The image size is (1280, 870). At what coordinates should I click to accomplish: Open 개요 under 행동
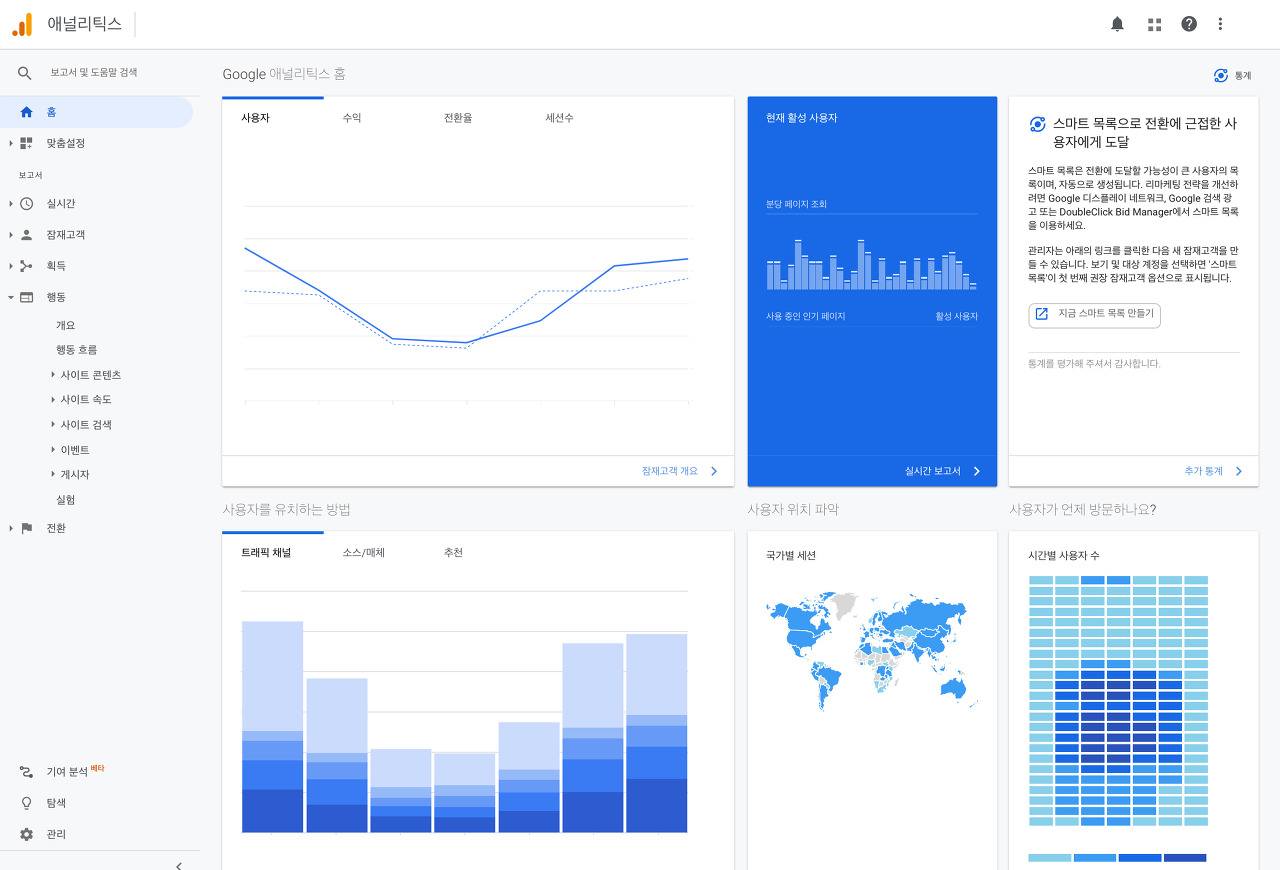[65, 325]
